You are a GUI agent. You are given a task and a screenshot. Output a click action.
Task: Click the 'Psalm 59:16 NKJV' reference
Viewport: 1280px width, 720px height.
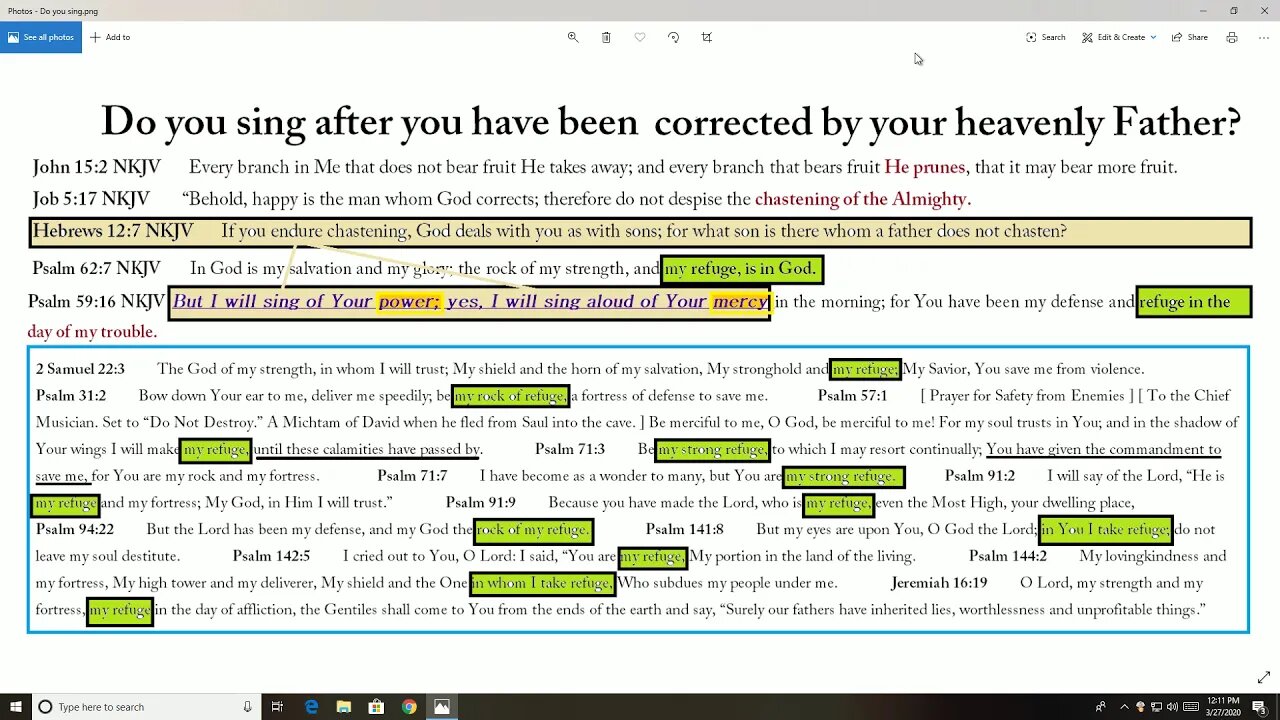tap(96, 301)
